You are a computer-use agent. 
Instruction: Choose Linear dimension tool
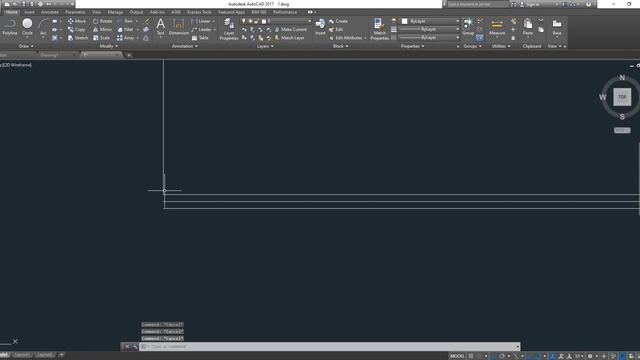201,21
